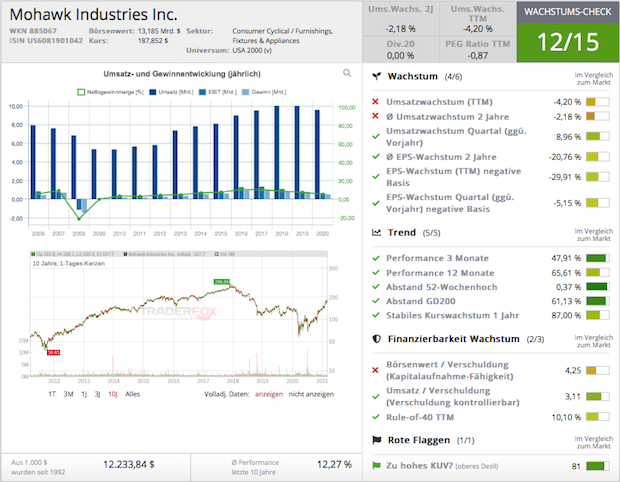
Task: Toggle Nettogewinnmarge legend entry
Action: pyautogui.click(x=110, y=92)
